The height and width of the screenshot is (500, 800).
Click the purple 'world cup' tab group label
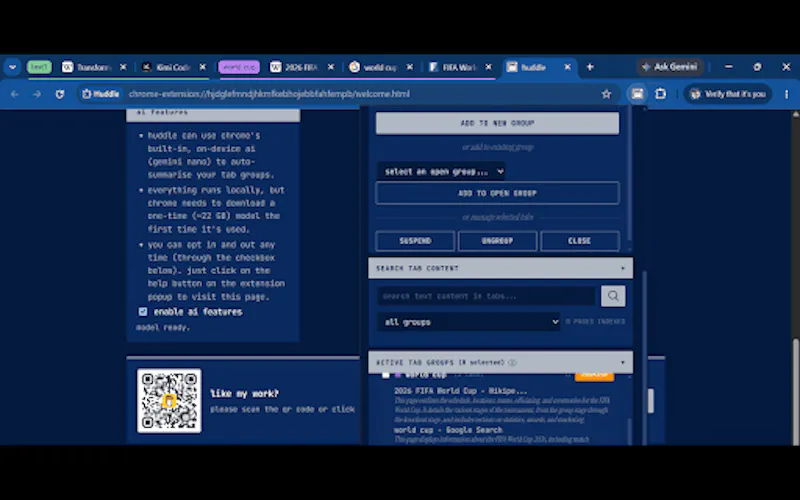point(239,67)
